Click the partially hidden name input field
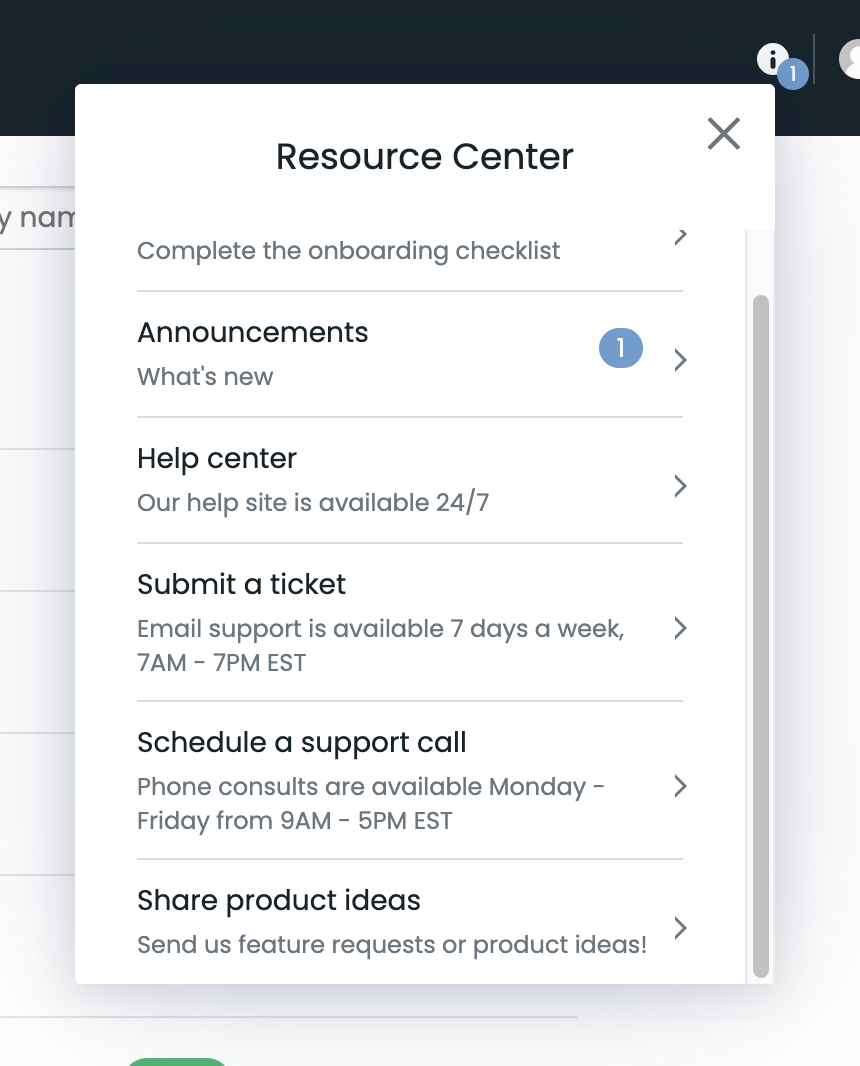The height and width of the screenshot is (1066, 860). click(36, 218)
